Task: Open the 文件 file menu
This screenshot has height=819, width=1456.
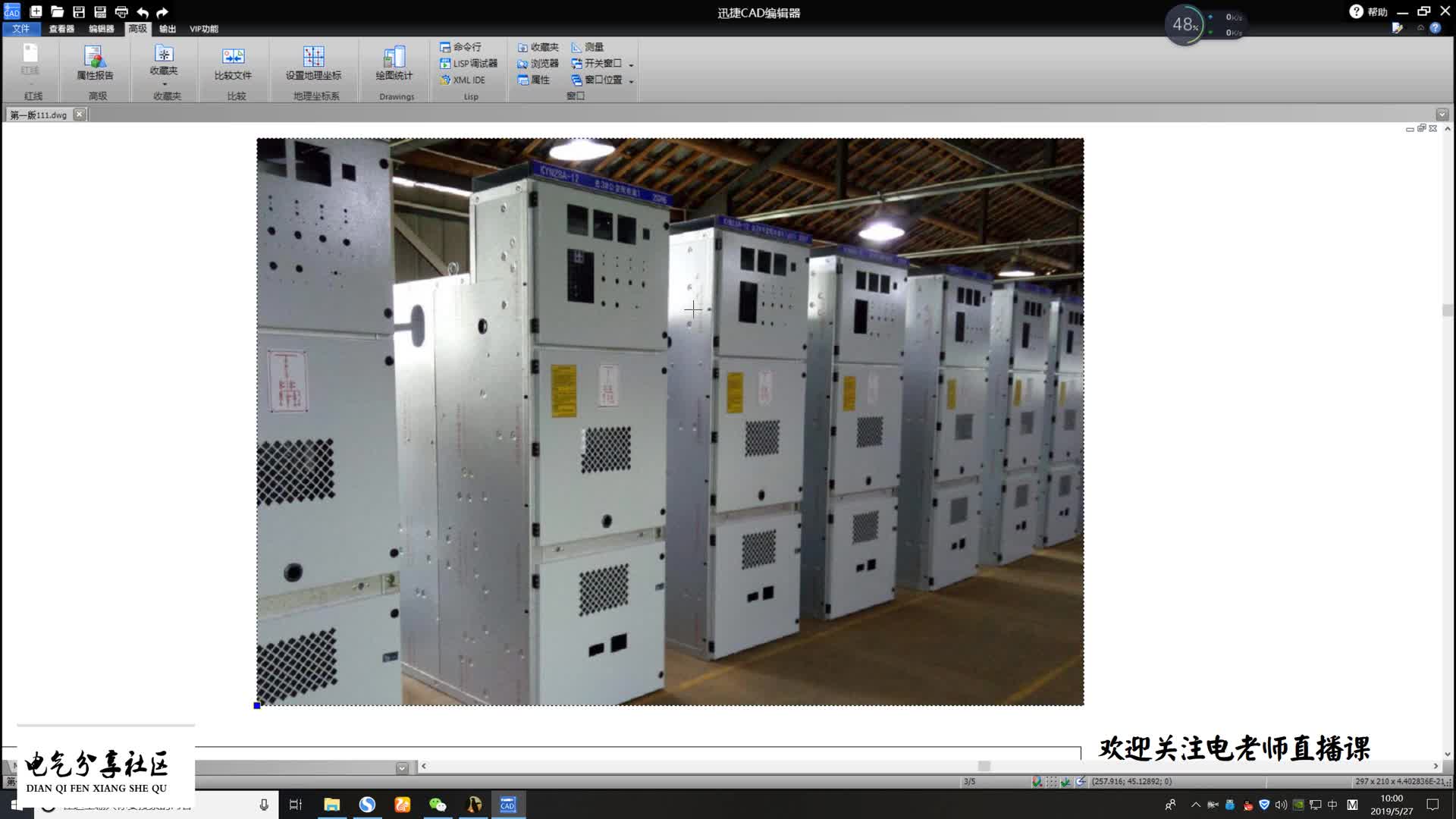Action: (20, 29)
